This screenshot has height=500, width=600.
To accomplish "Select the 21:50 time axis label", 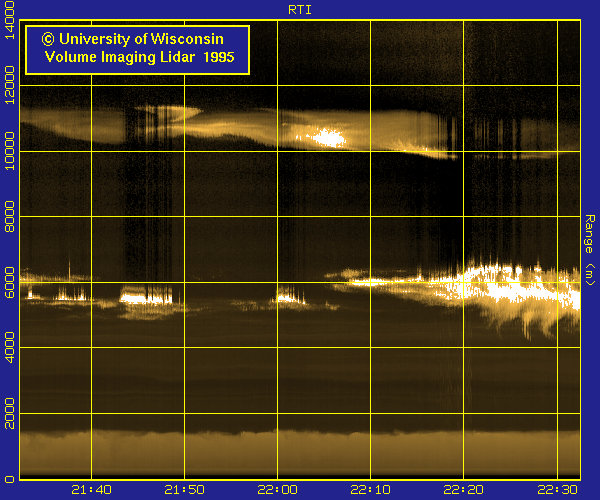I will (x=184, y=489).
